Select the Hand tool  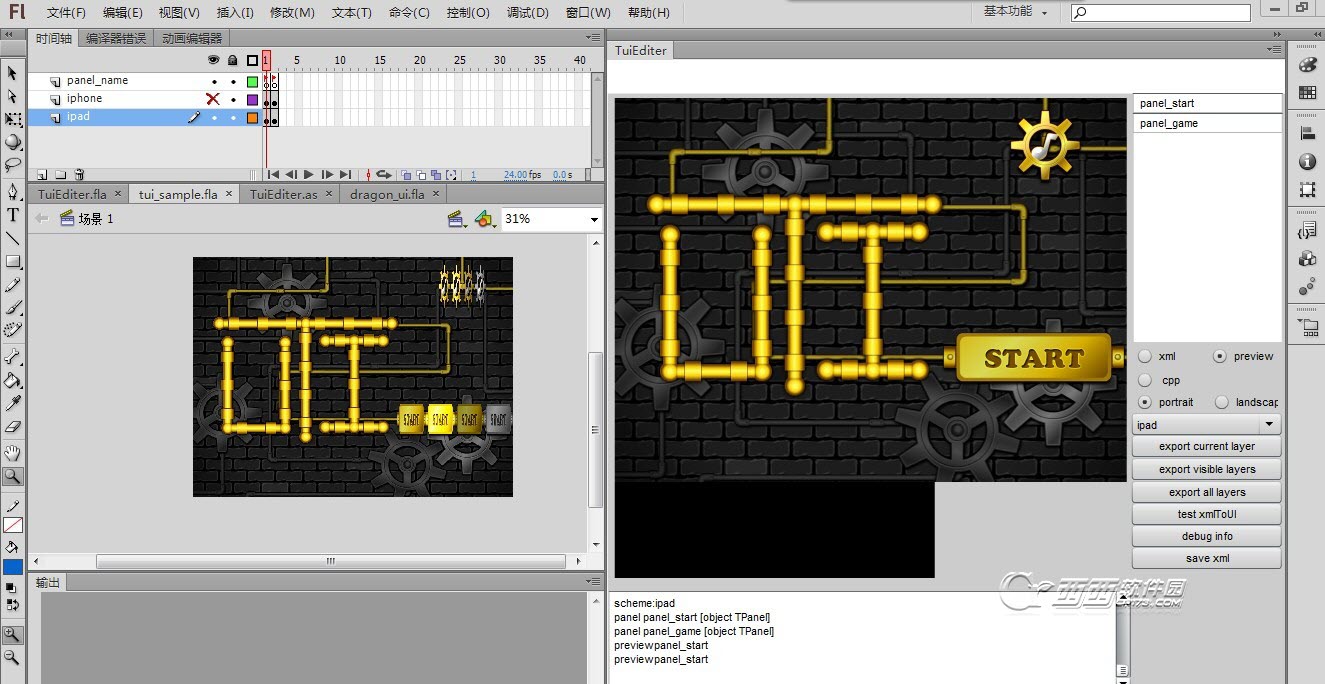point(13,453)
